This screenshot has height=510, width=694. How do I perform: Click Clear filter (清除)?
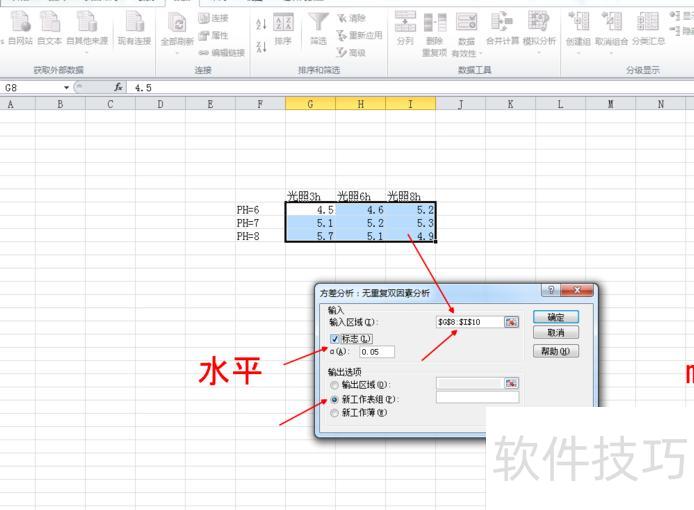click(351, 18)
